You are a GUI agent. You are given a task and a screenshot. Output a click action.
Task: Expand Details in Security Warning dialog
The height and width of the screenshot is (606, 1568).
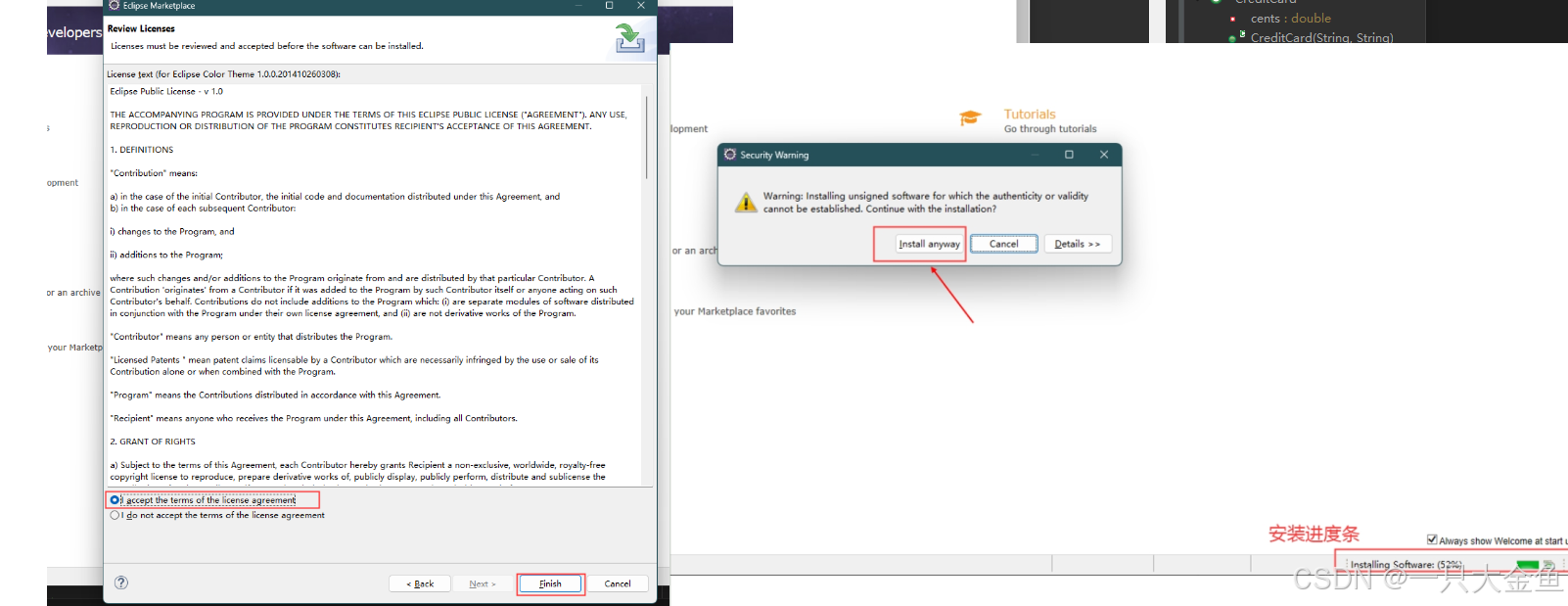[x=1078, y=244]
